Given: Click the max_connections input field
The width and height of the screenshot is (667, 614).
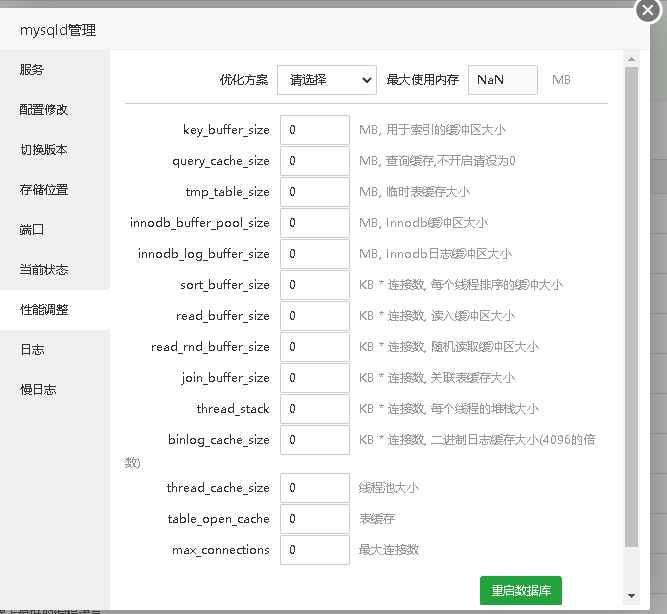Looking at the screenshot, I should (315, 550).
